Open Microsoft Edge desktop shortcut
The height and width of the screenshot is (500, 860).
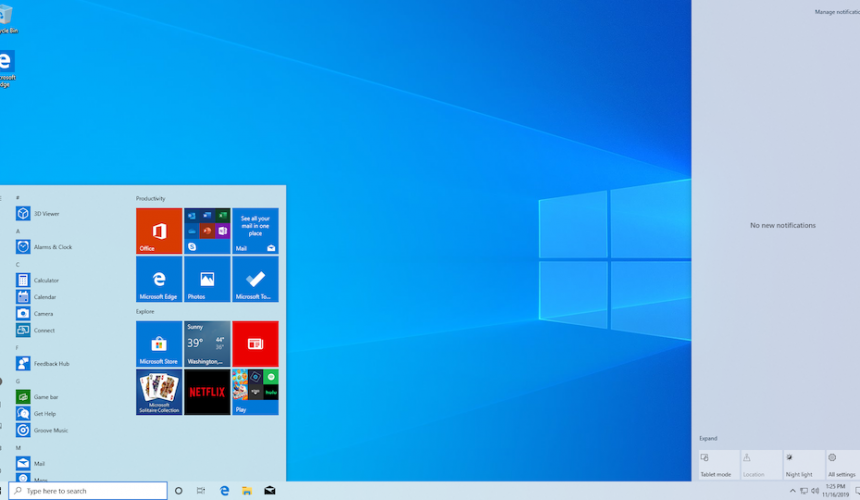7,69
